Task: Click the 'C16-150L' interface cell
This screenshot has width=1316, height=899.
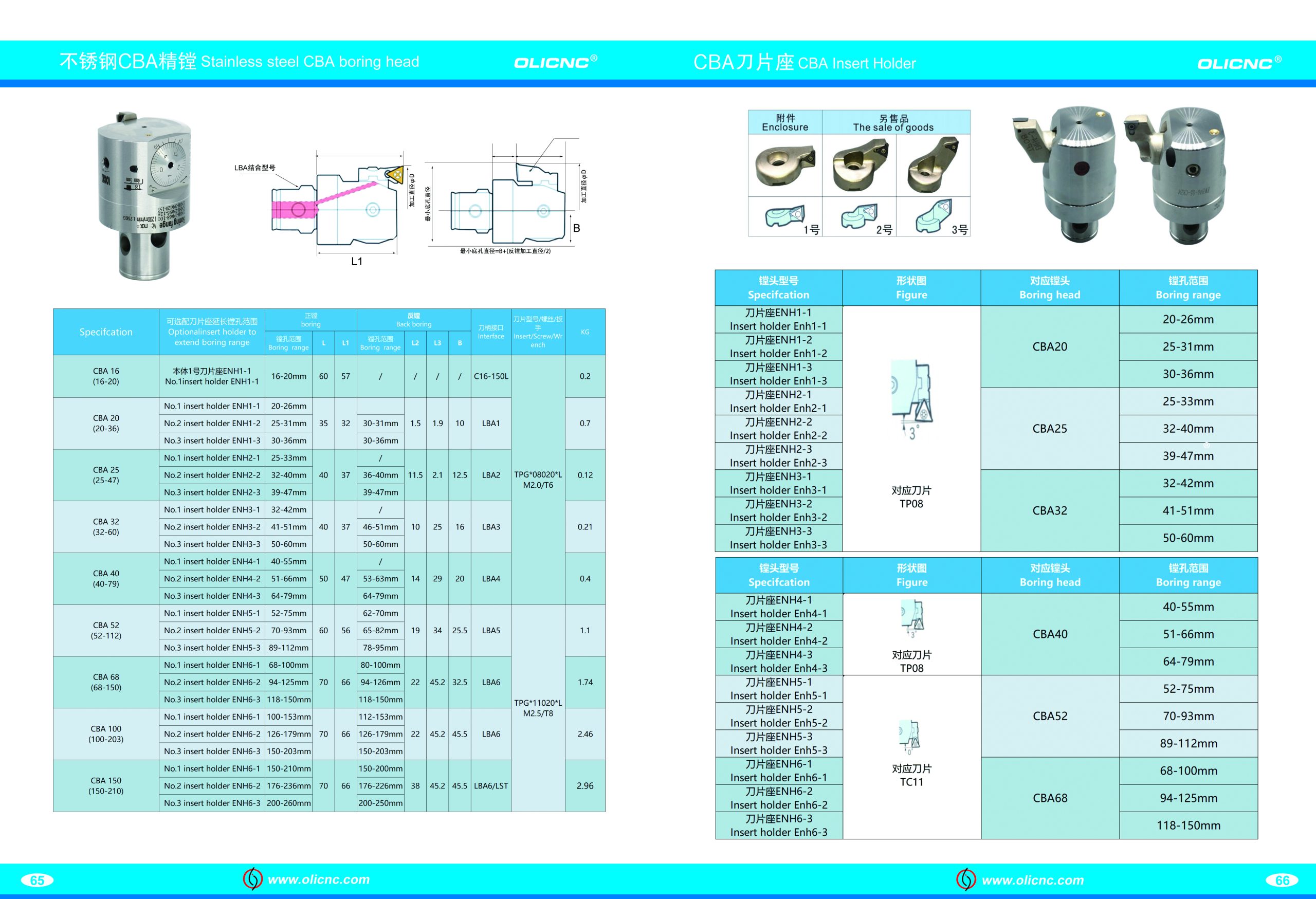Action: pyautogui.click(x=491, y=376)
